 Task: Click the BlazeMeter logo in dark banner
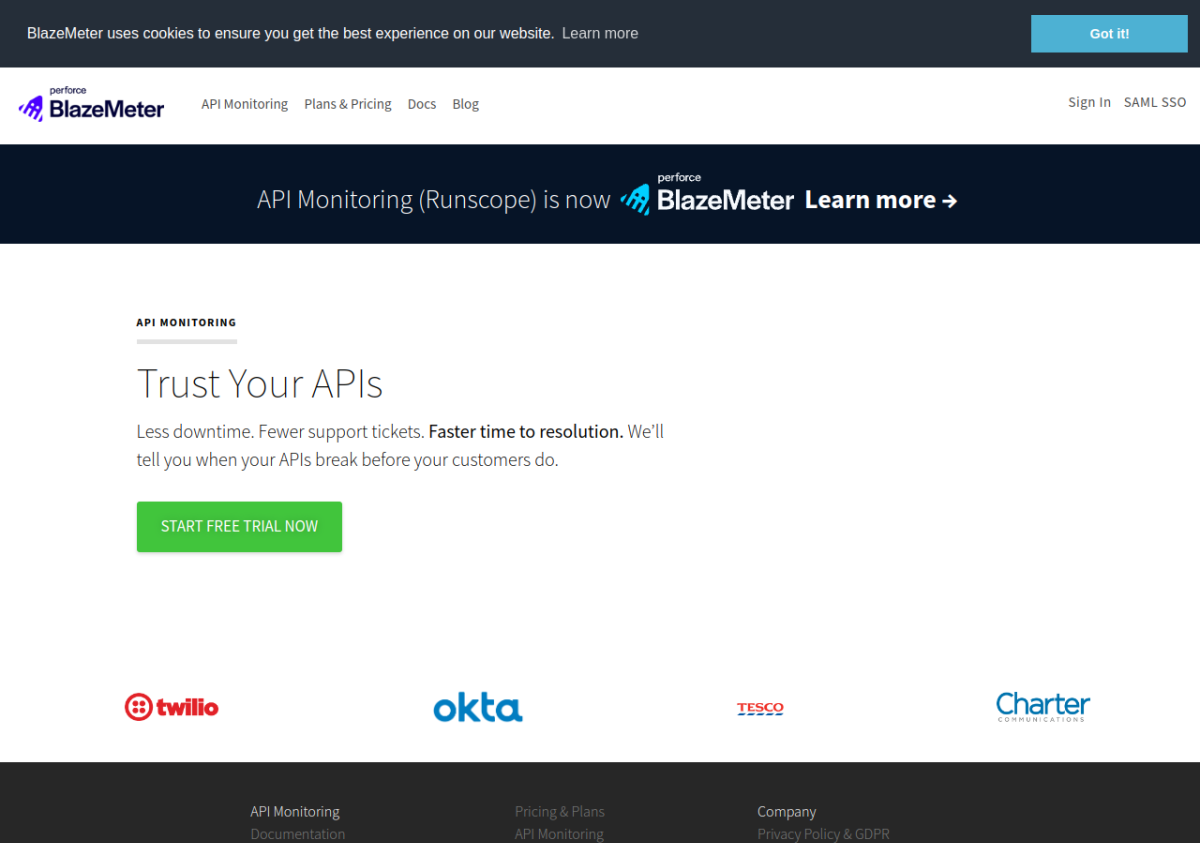pos(707,193)
